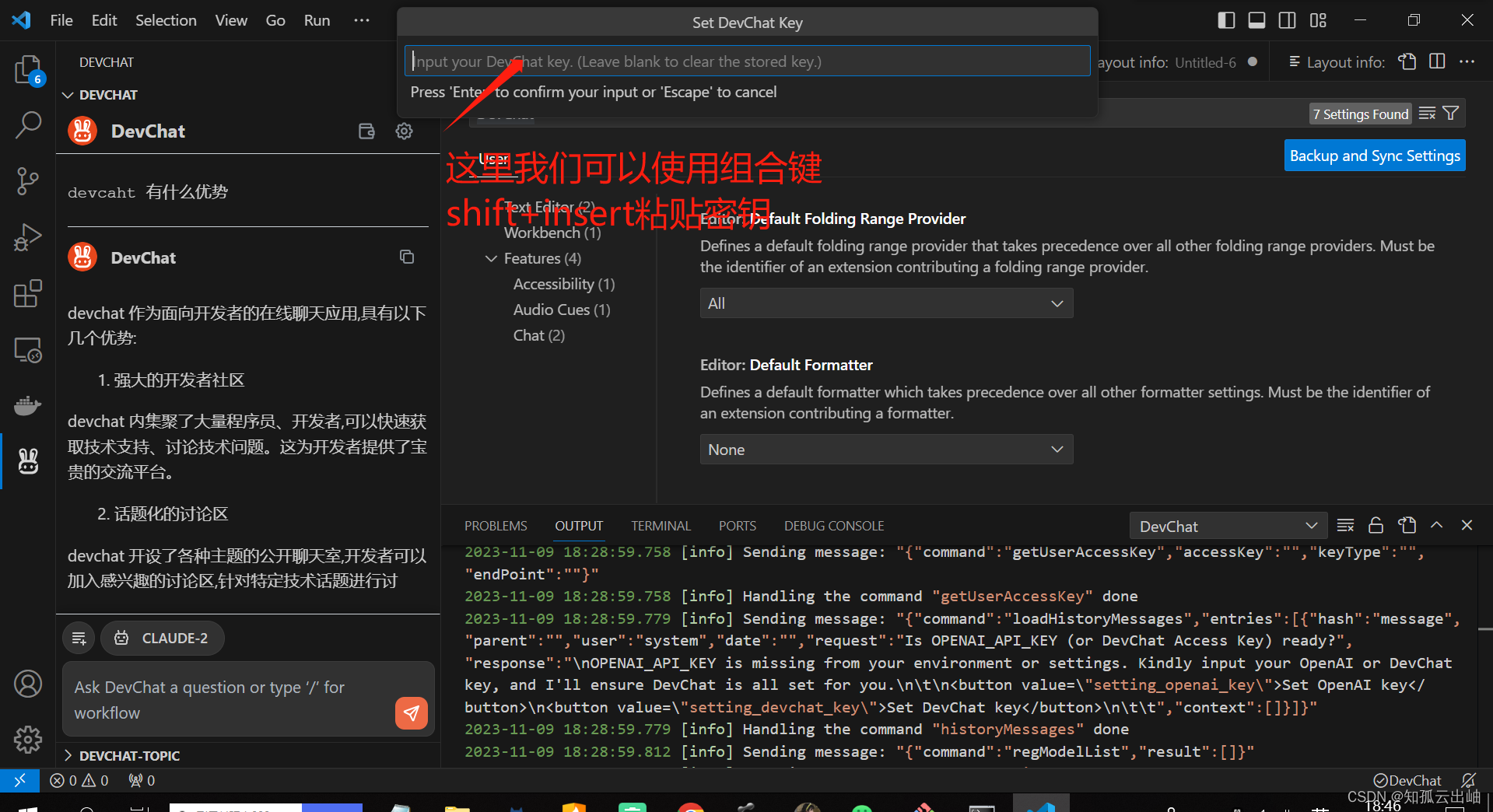Toggle the secondary side bar layout icon
1493x812 pixels.
click(x=1288, y=20)
